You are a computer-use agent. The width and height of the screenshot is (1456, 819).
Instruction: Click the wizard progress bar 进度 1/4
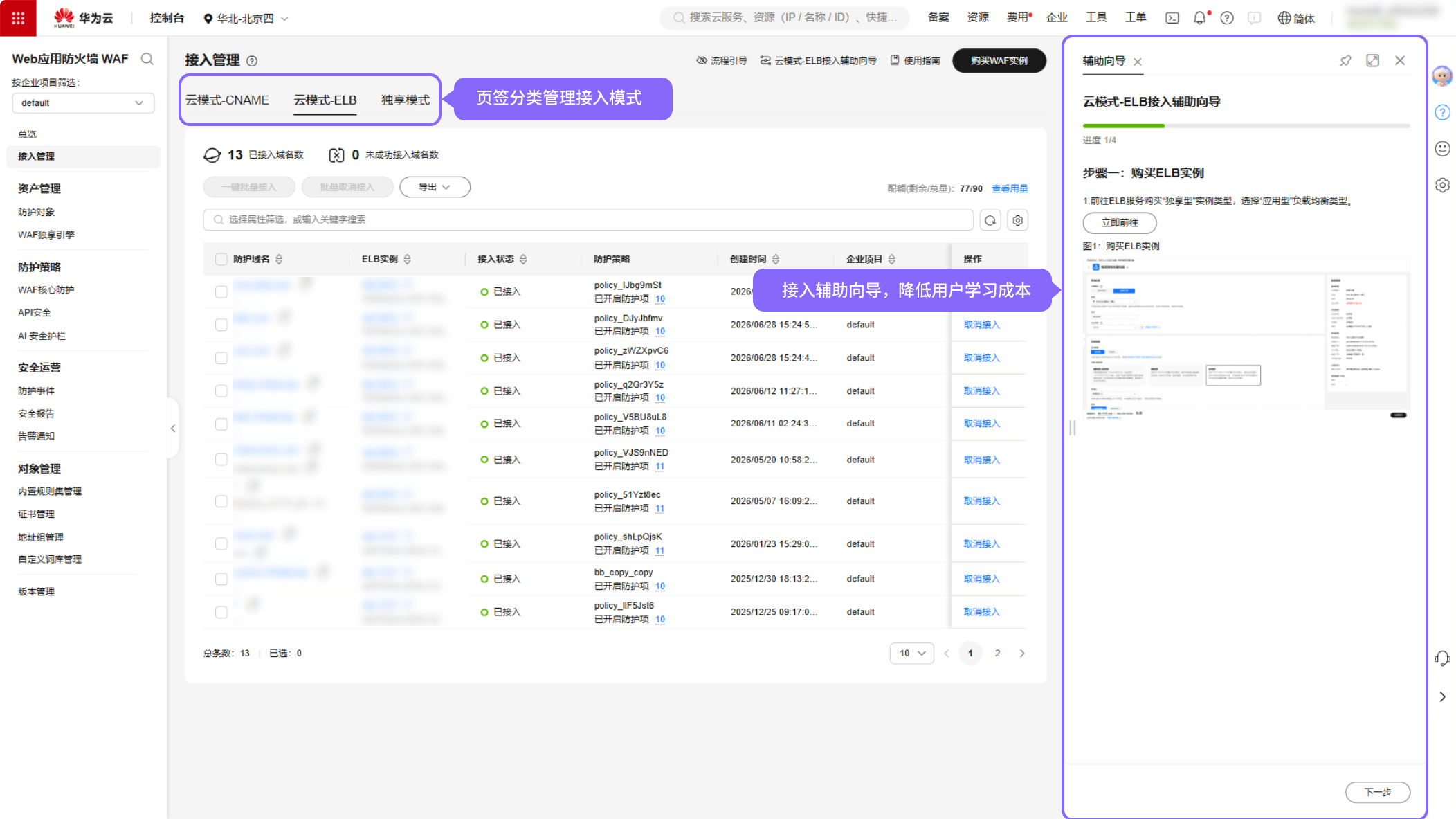point(1246,126)
